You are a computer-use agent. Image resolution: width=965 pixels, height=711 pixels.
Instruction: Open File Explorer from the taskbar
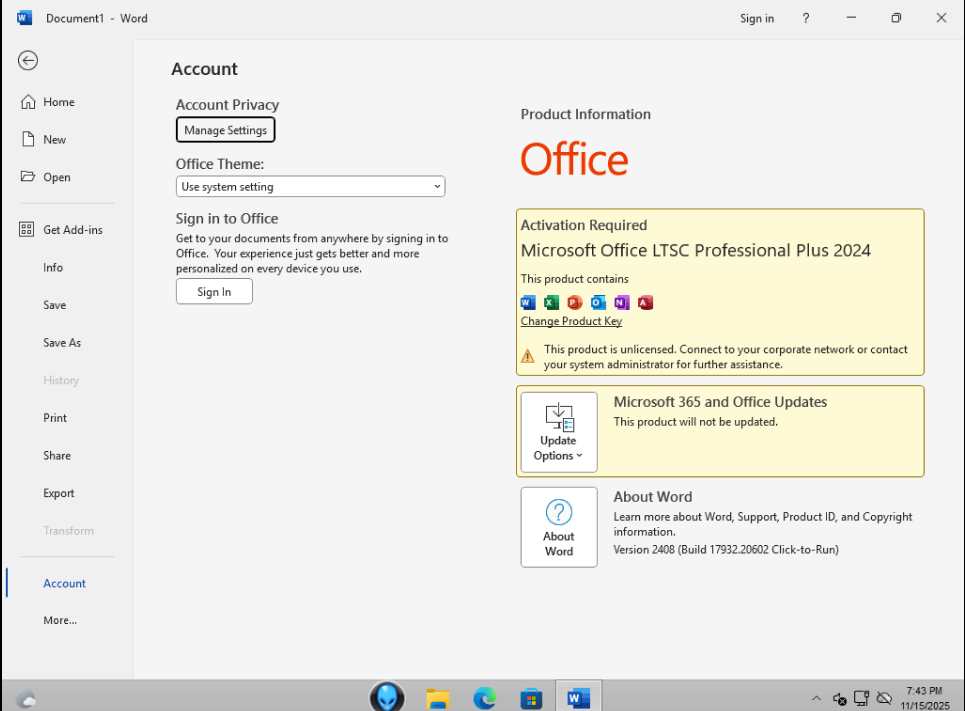pos(437,697)
